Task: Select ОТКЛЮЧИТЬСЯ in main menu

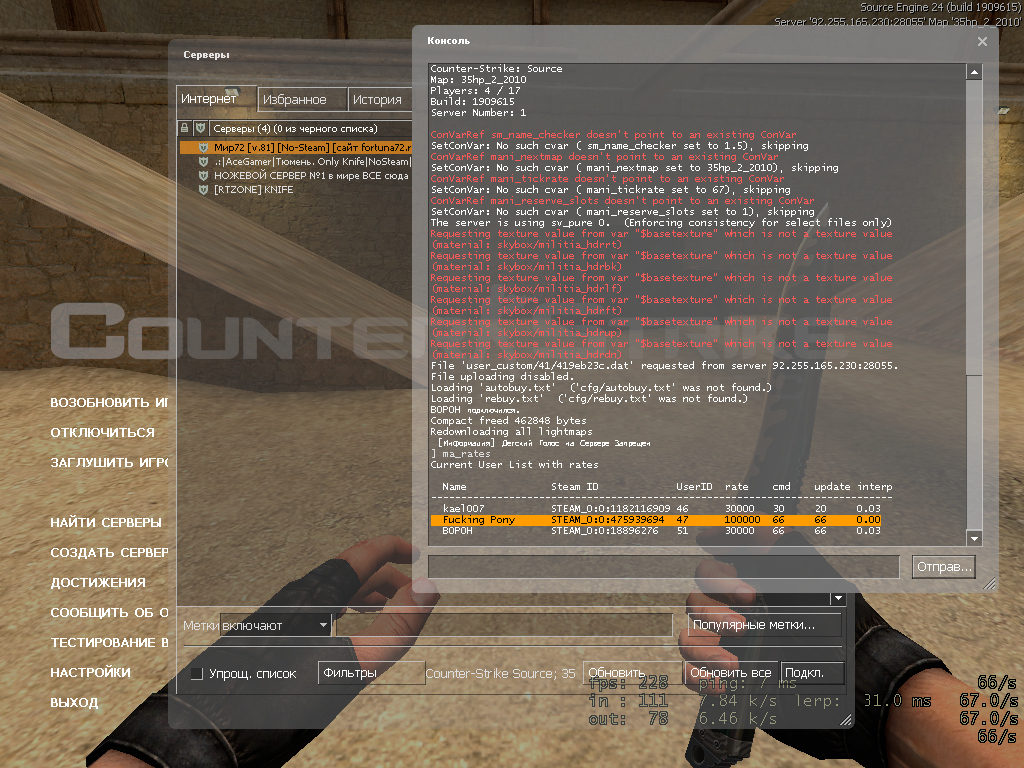Action: [x=103, y=432]
